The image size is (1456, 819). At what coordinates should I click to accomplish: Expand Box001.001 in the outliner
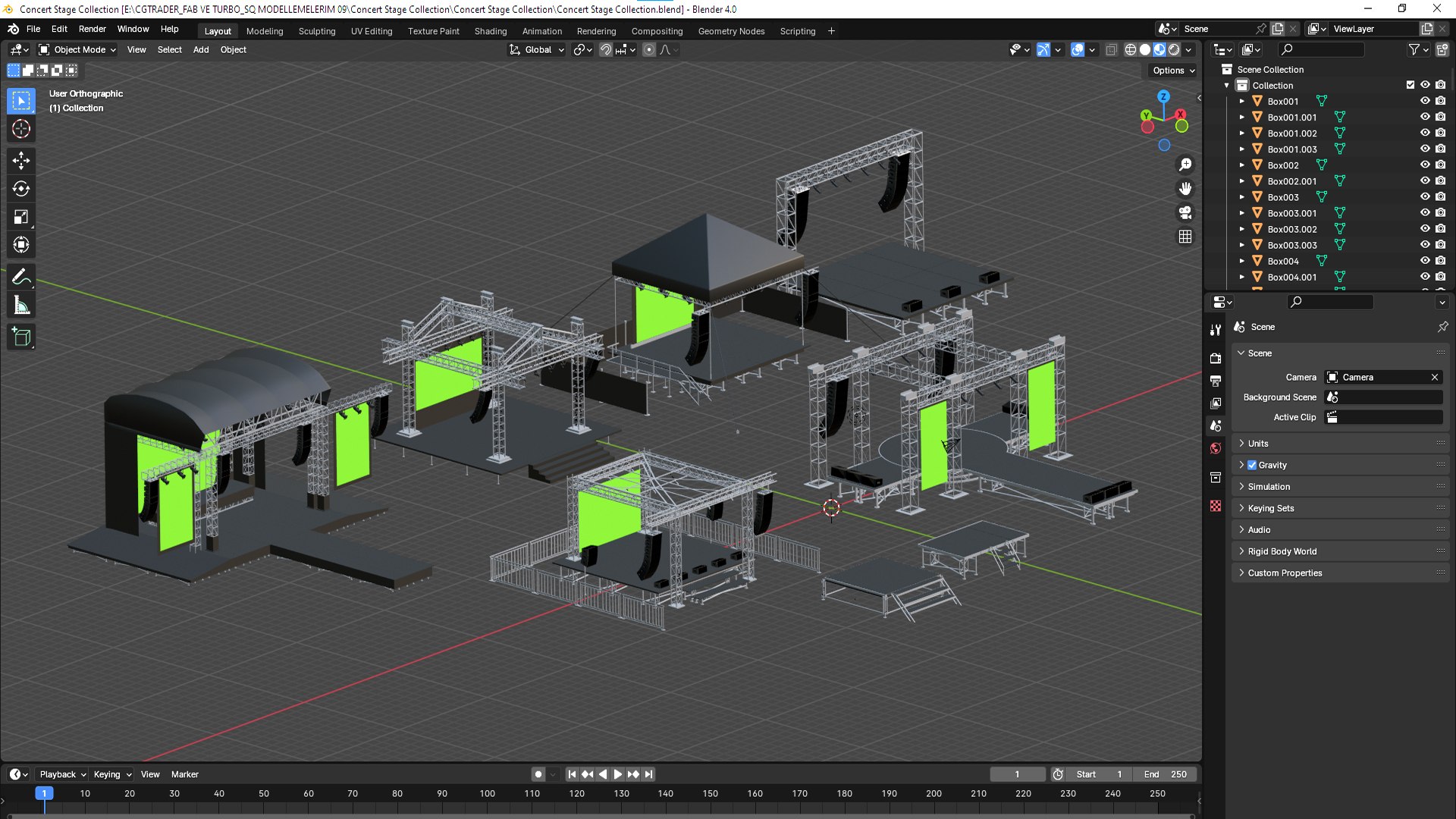tap(1242, 117)
